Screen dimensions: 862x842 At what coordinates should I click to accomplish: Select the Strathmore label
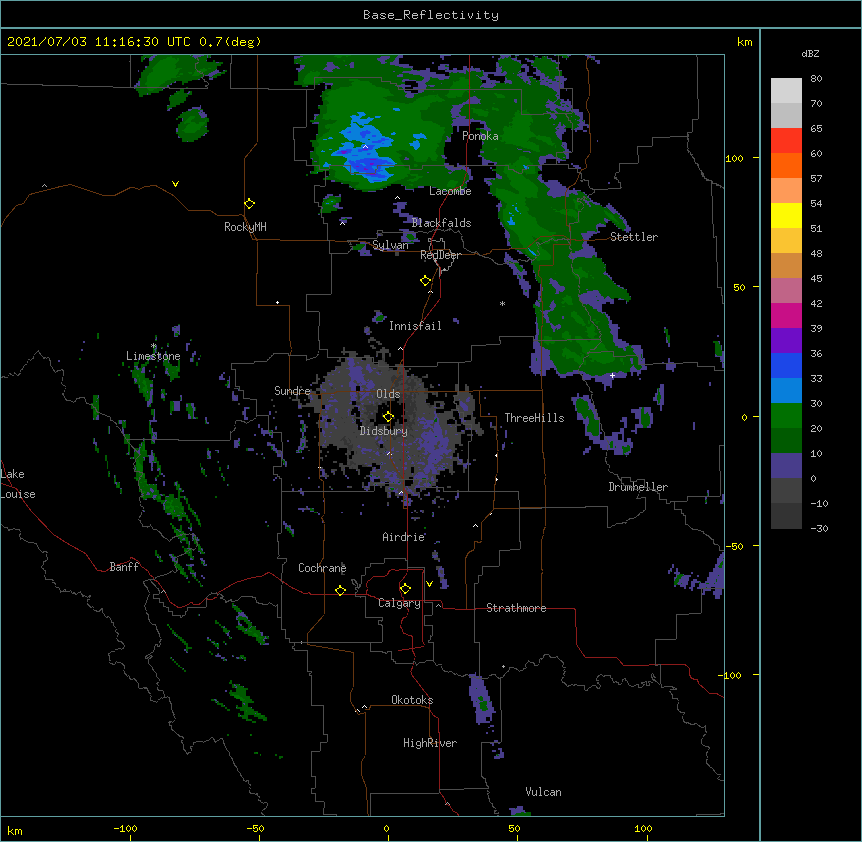(516, 608)
